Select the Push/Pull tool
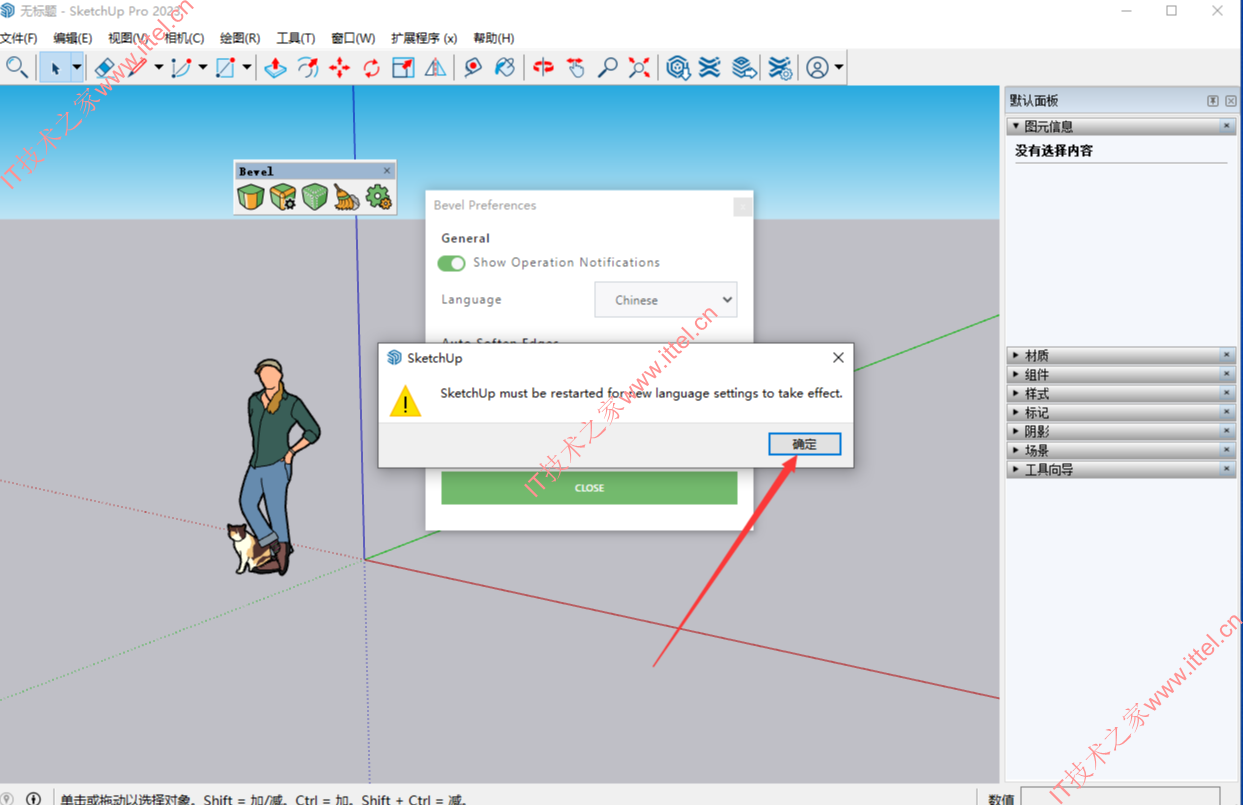 [x=275, y=67]
